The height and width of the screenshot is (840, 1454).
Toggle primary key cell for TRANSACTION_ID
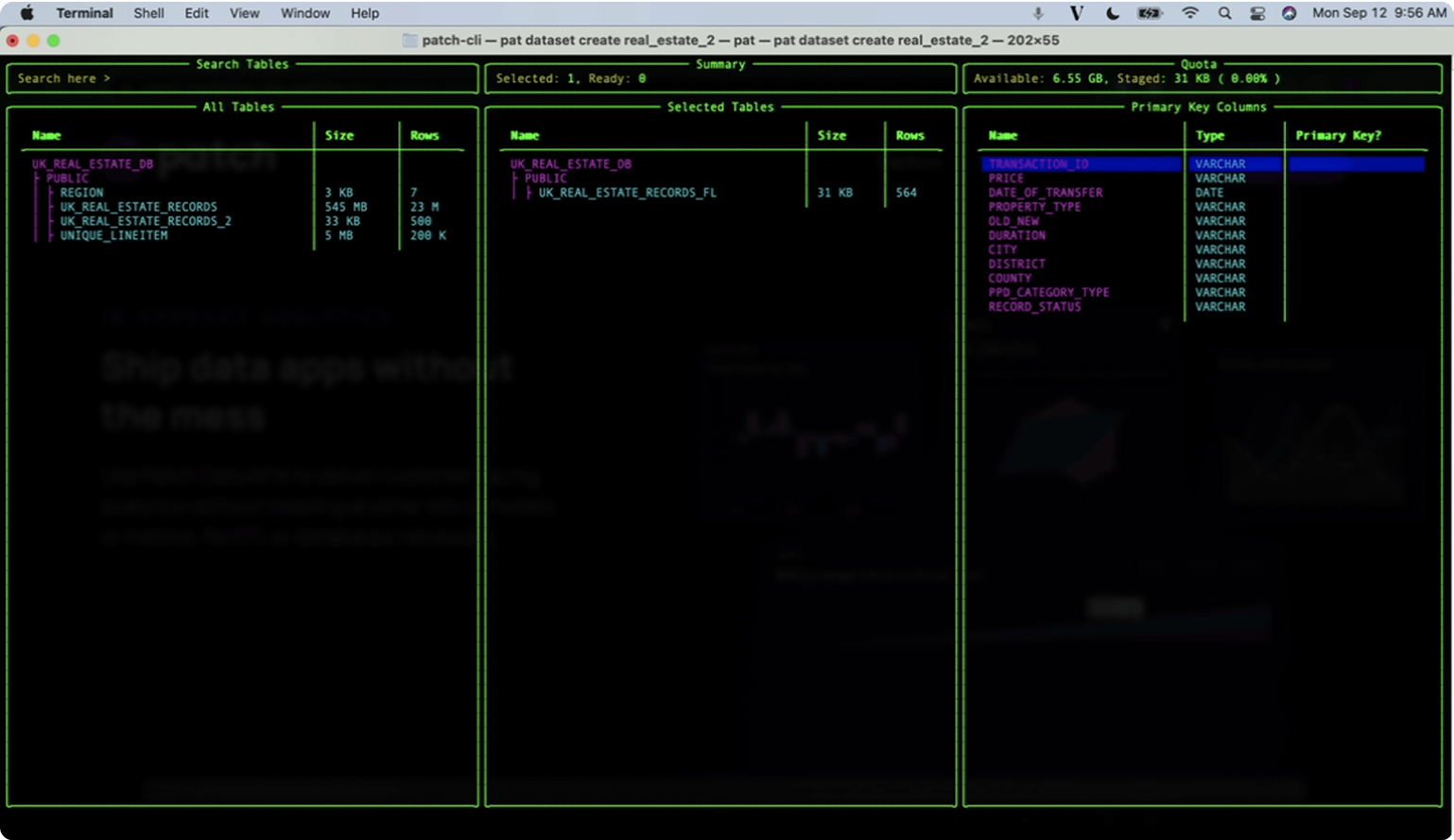click(1357, 163)
